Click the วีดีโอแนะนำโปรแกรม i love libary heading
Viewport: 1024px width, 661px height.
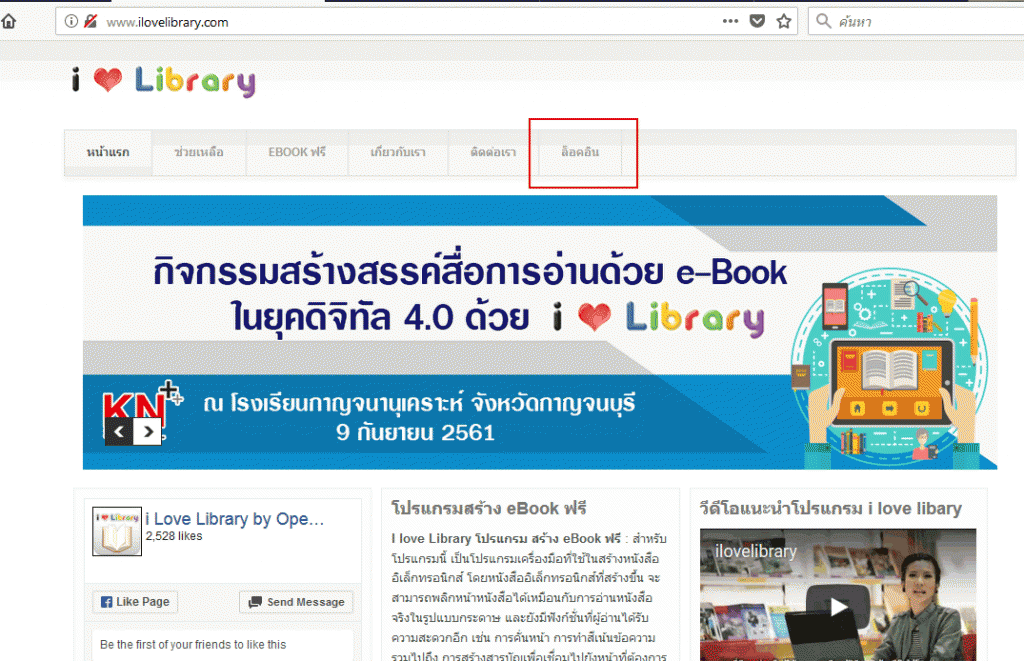pos(831,508)
